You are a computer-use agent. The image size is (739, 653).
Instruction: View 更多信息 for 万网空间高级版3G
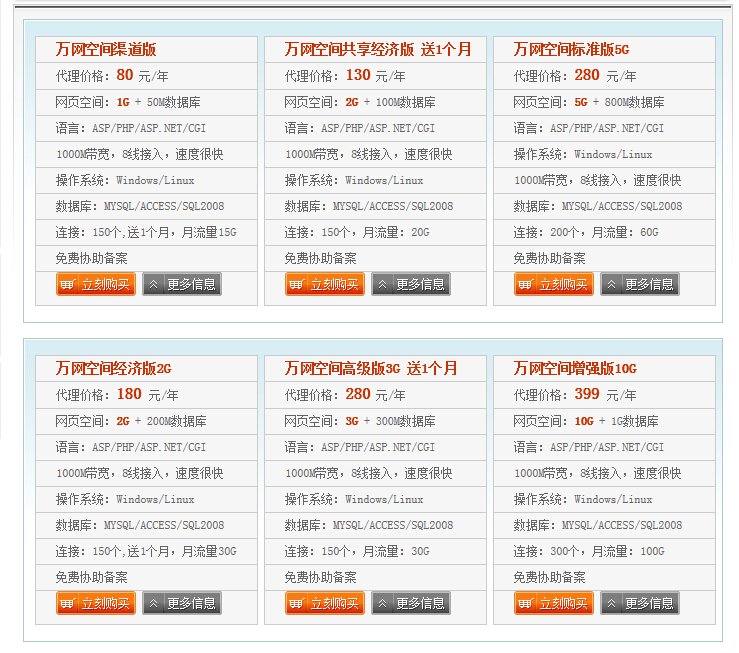(411, 603)
